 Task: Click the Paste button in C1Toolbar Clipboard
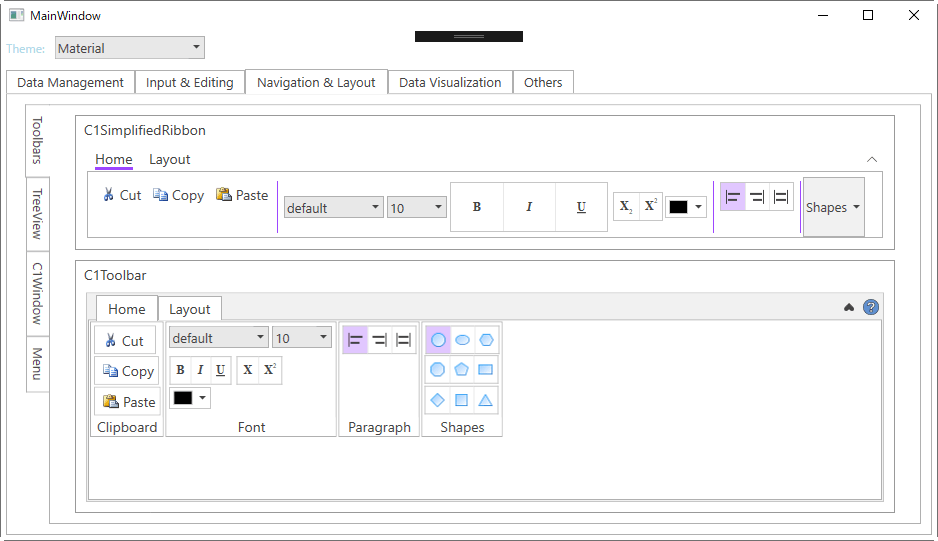click(x=128, y=402)
